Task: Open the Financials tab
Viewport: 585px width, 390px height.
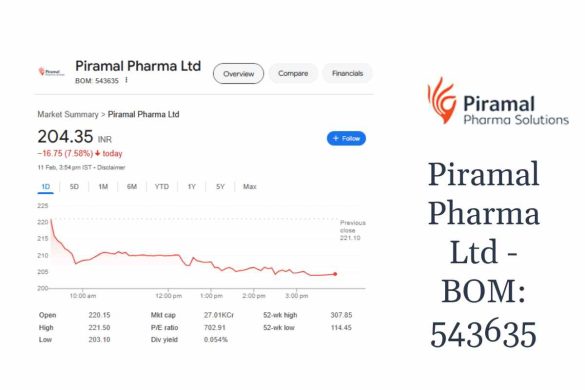Action: pos(347,74)
